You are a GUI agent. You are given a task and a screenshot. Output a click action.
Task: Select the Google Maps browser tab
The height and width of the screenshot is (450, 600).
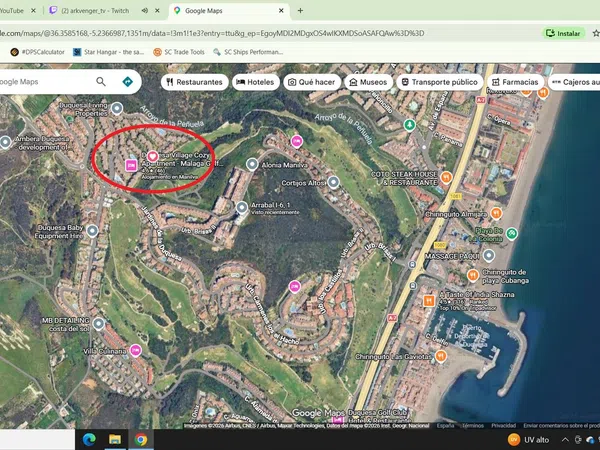pyautogui.click(x=229, y=11)
